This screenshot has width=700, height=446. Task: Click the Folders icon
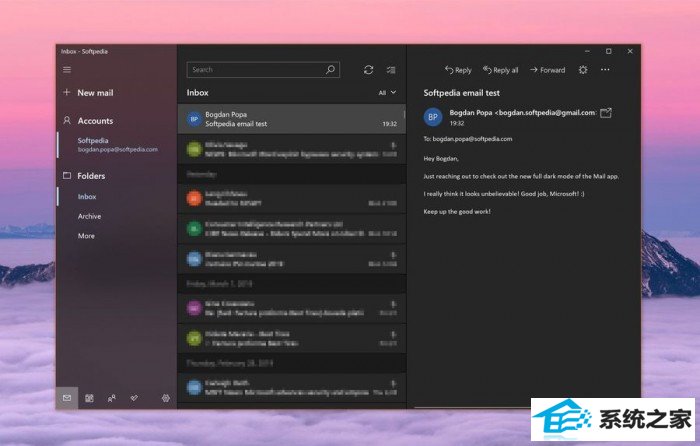67,175
